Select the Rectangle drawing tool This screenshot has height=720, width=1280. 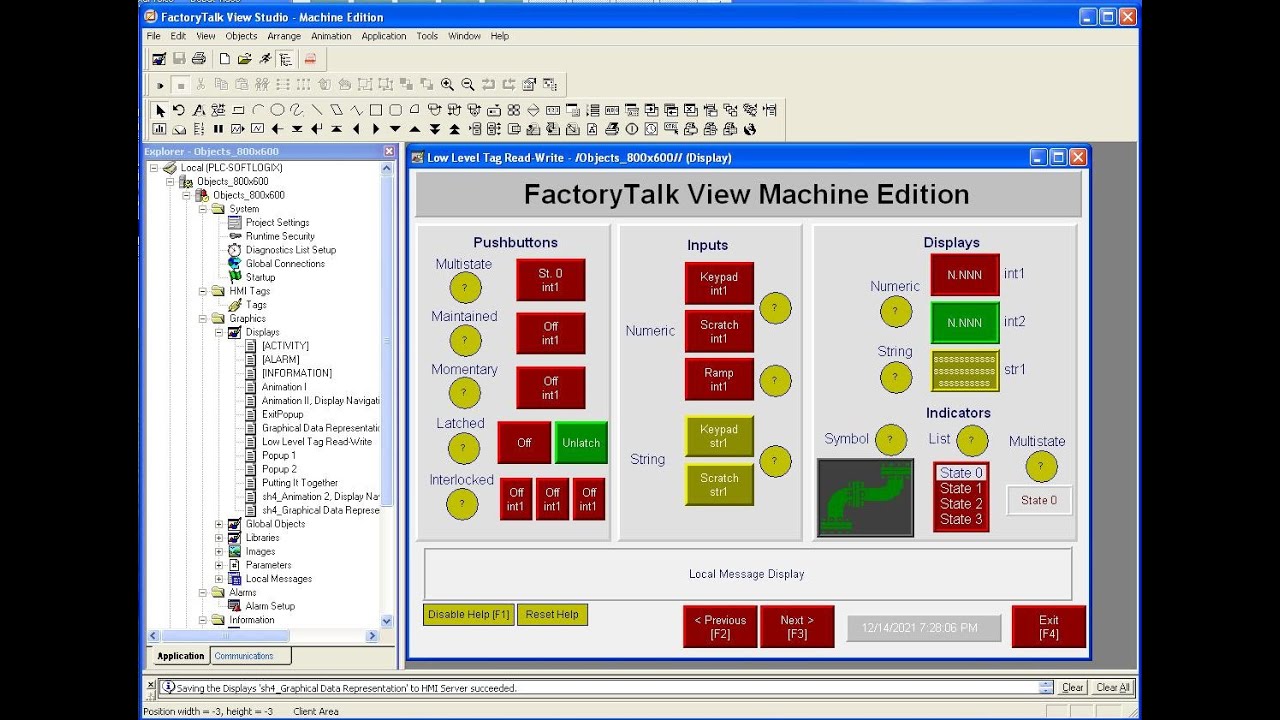coord(376,110)
